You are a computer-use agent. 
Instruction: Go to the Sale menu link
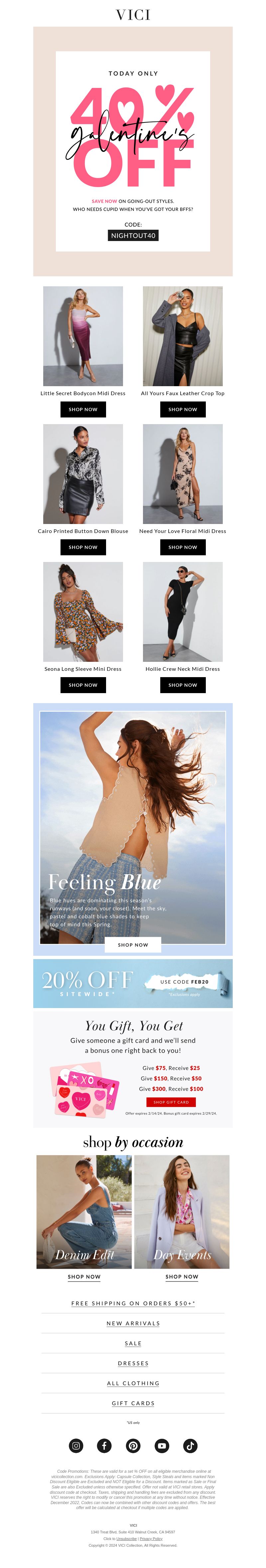(133, 1343)
